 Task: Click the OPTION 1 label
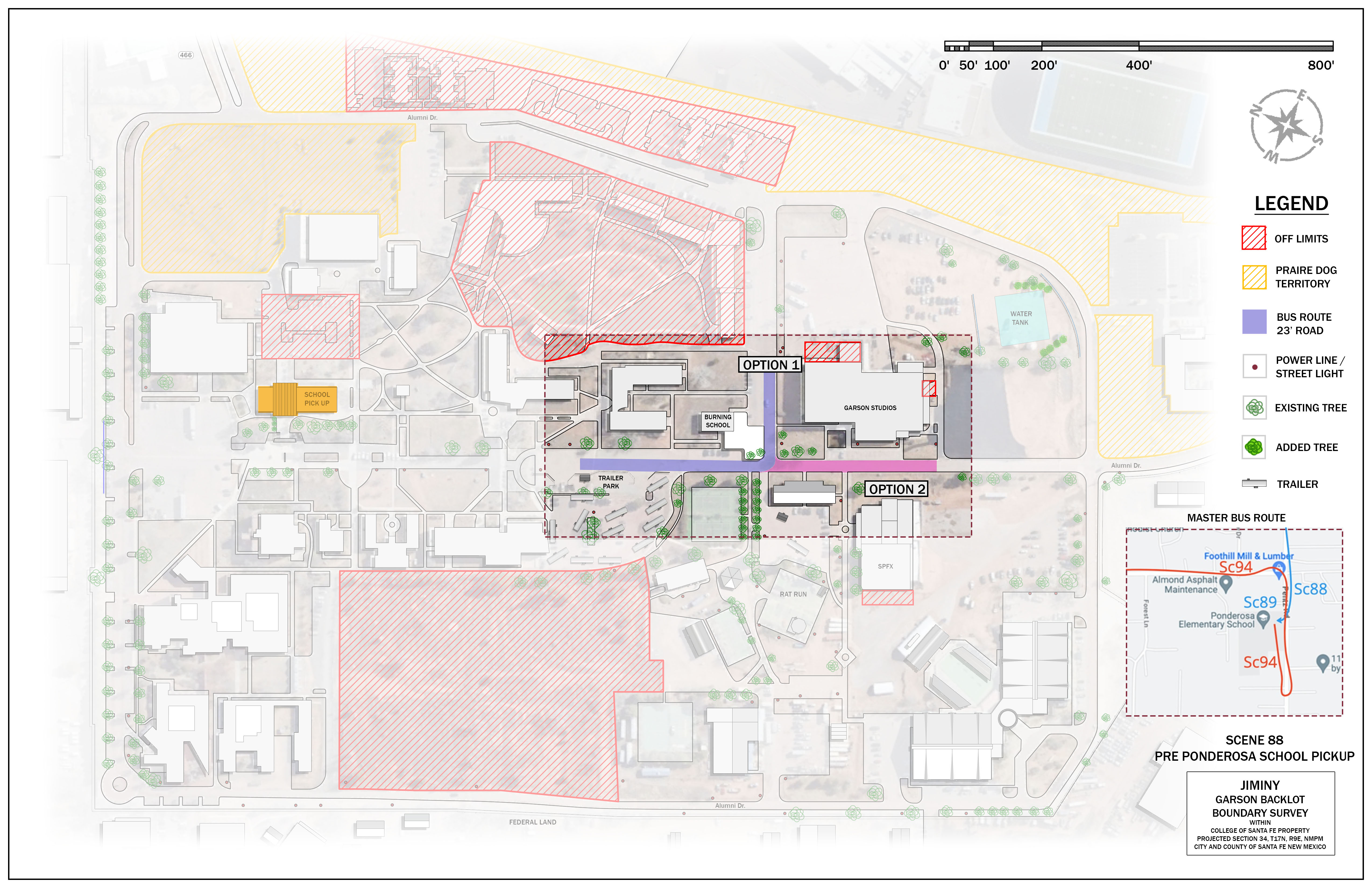coord(770,365)
